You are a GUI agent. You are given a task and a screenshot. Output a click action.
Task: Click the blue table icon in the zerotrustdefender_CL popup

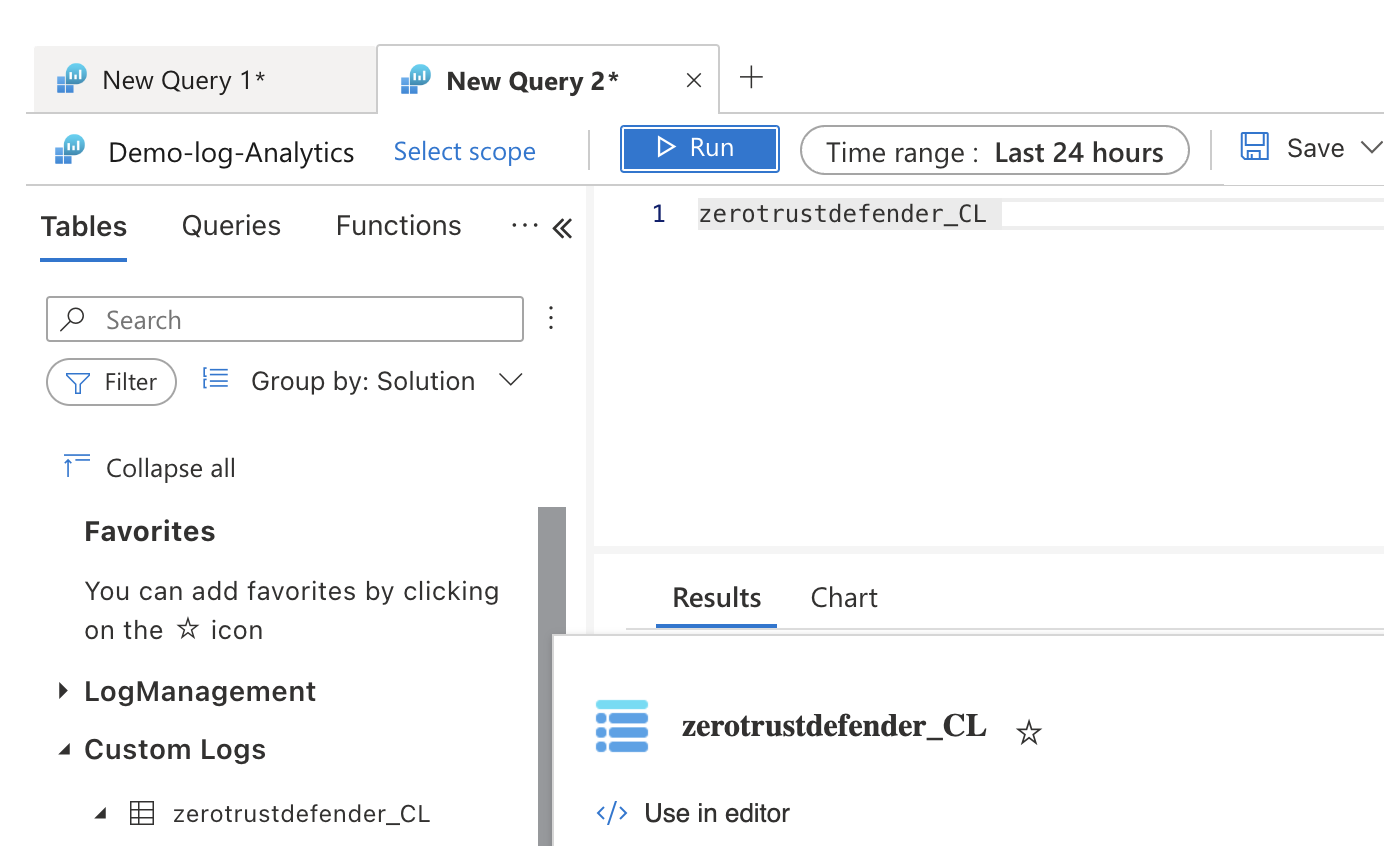[621, 726]
